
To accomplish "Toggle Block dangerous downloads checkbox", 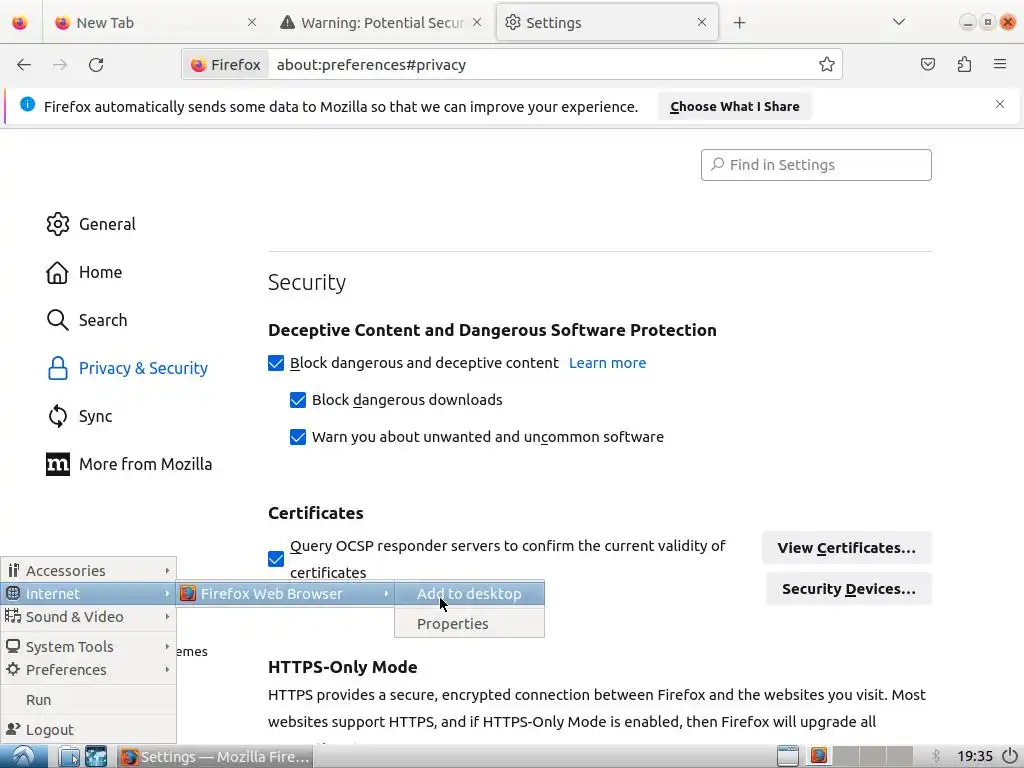I will (298, 400).
